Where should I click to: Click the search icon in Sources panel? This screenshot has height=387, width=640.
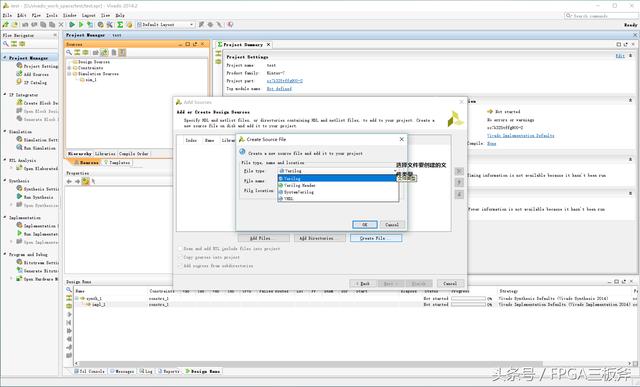tap(69, 52)
